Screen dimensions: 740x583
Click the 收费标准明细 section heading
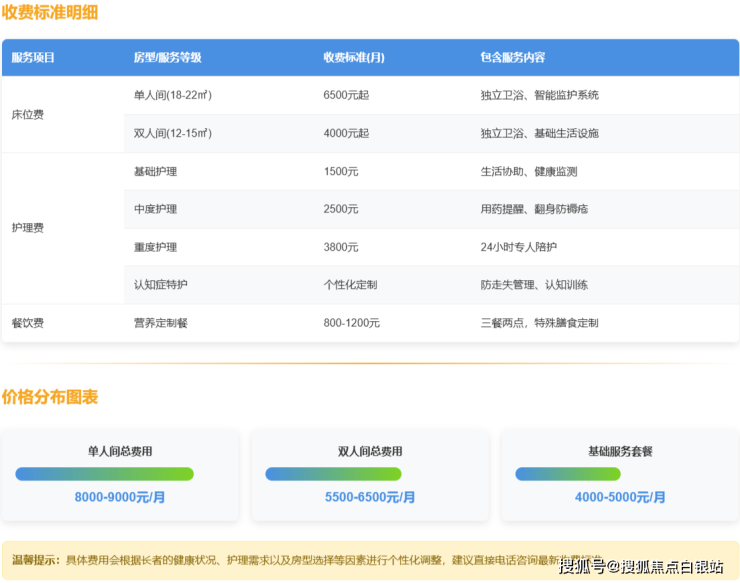pos(49,13)
